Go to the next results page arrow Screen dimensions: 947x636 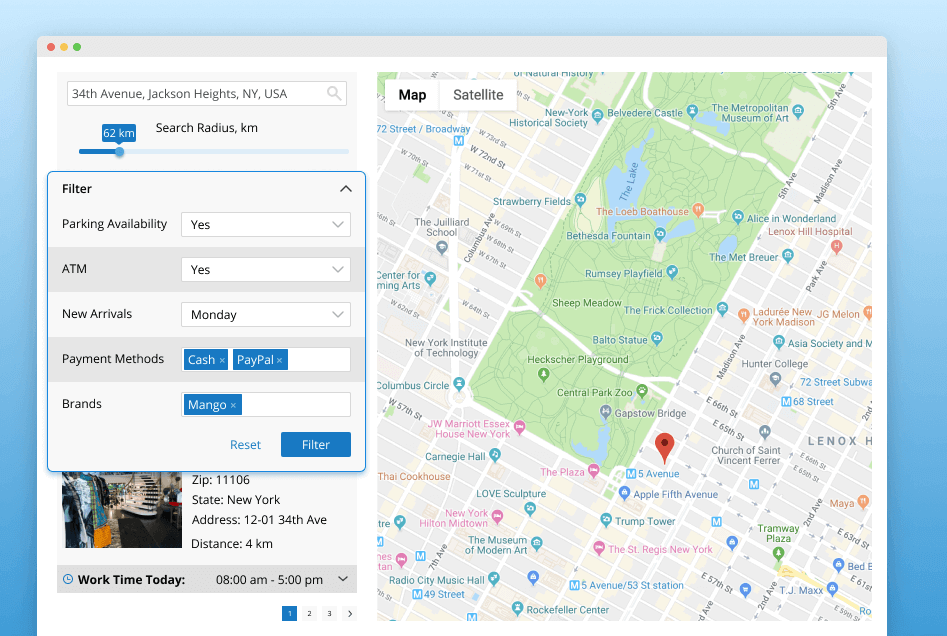click(x=350, y=613)
